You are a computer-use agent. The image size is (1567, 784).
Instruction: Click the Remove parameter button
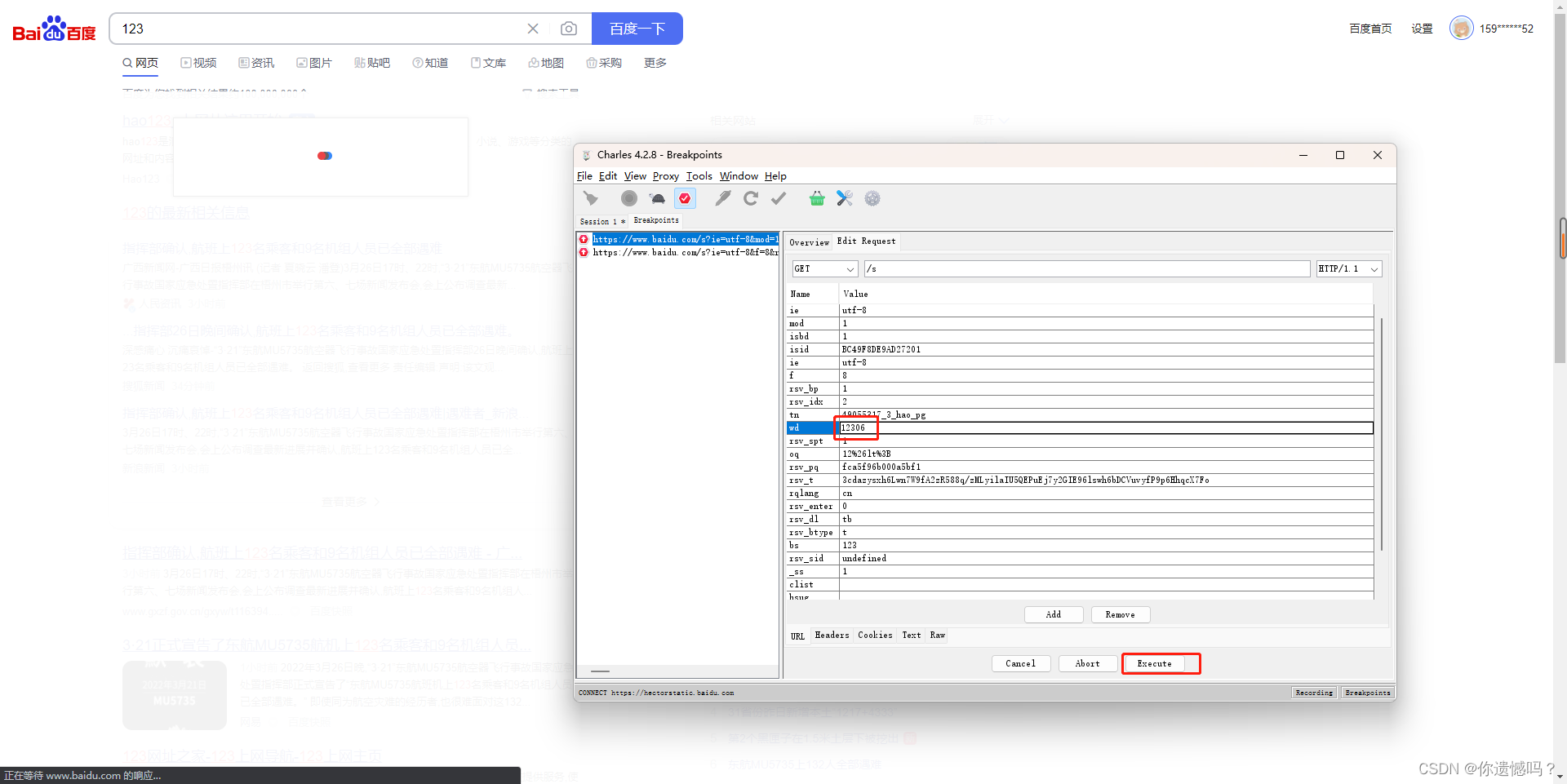pyautogui.click(x=1120, y=614)
